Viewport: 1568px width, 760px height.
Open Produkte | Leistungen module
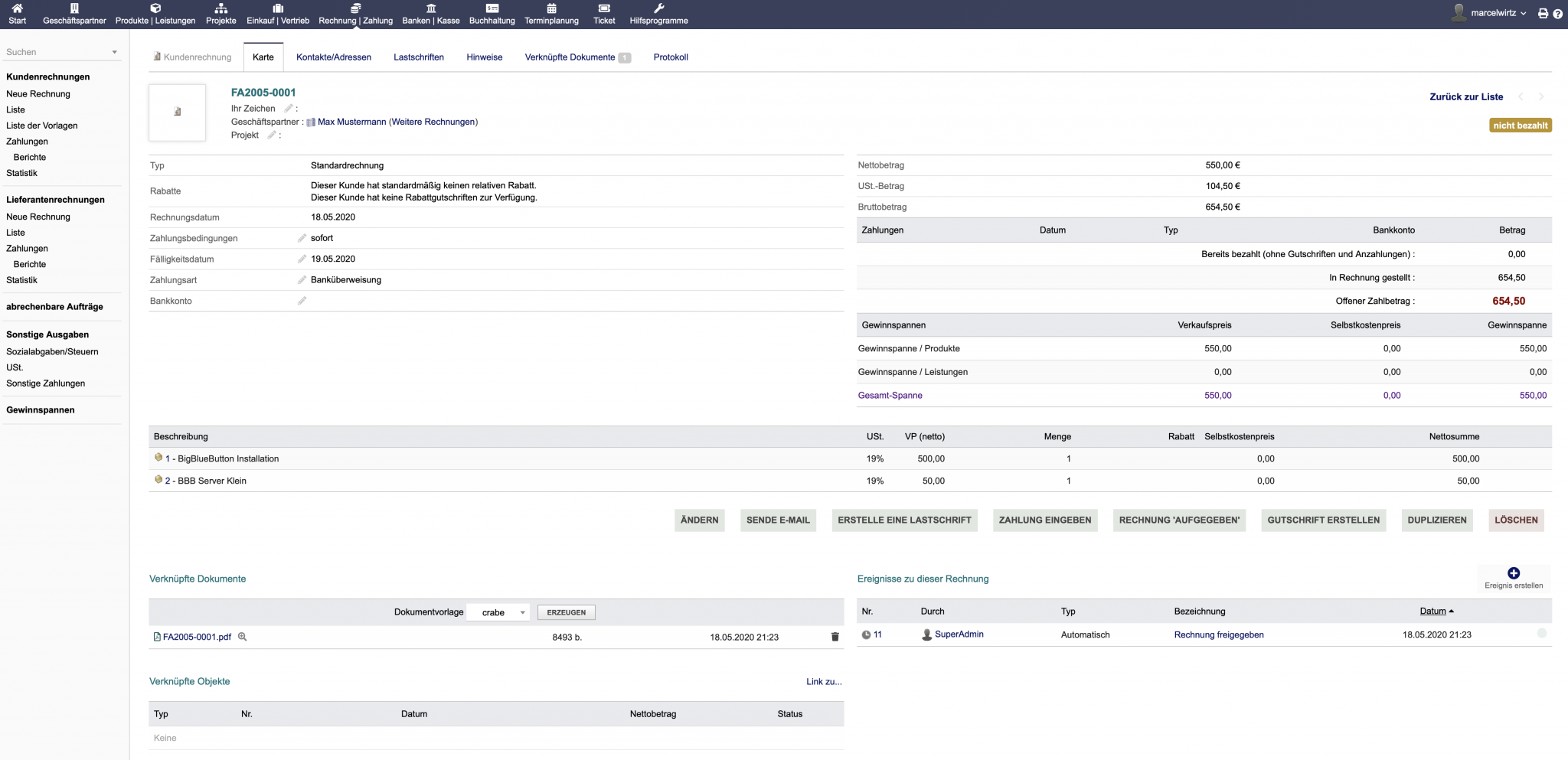(x=155, y=14)
